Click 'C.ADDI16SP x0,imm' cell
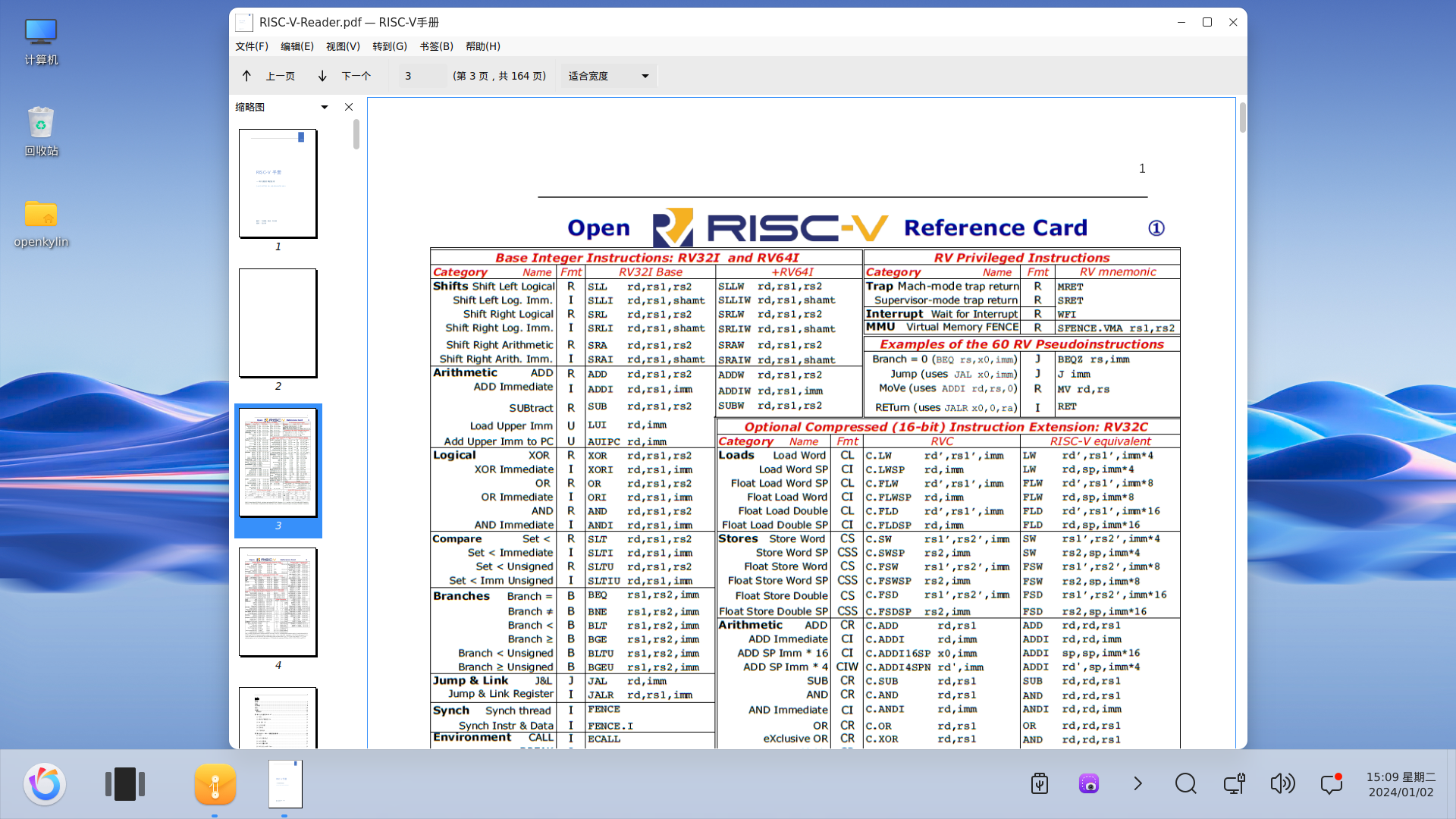1456x819 pixels. pyautogui.click(x=921, y=653)
